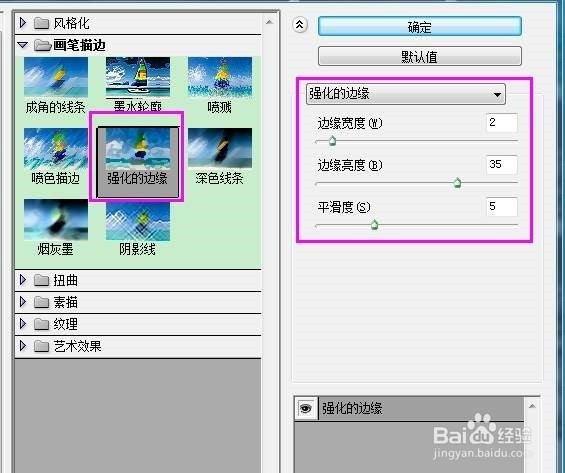This screenshot has width=565, height=473.
Task: Expand the 纹理 filter folder
Action: click(x=23, y=324)
